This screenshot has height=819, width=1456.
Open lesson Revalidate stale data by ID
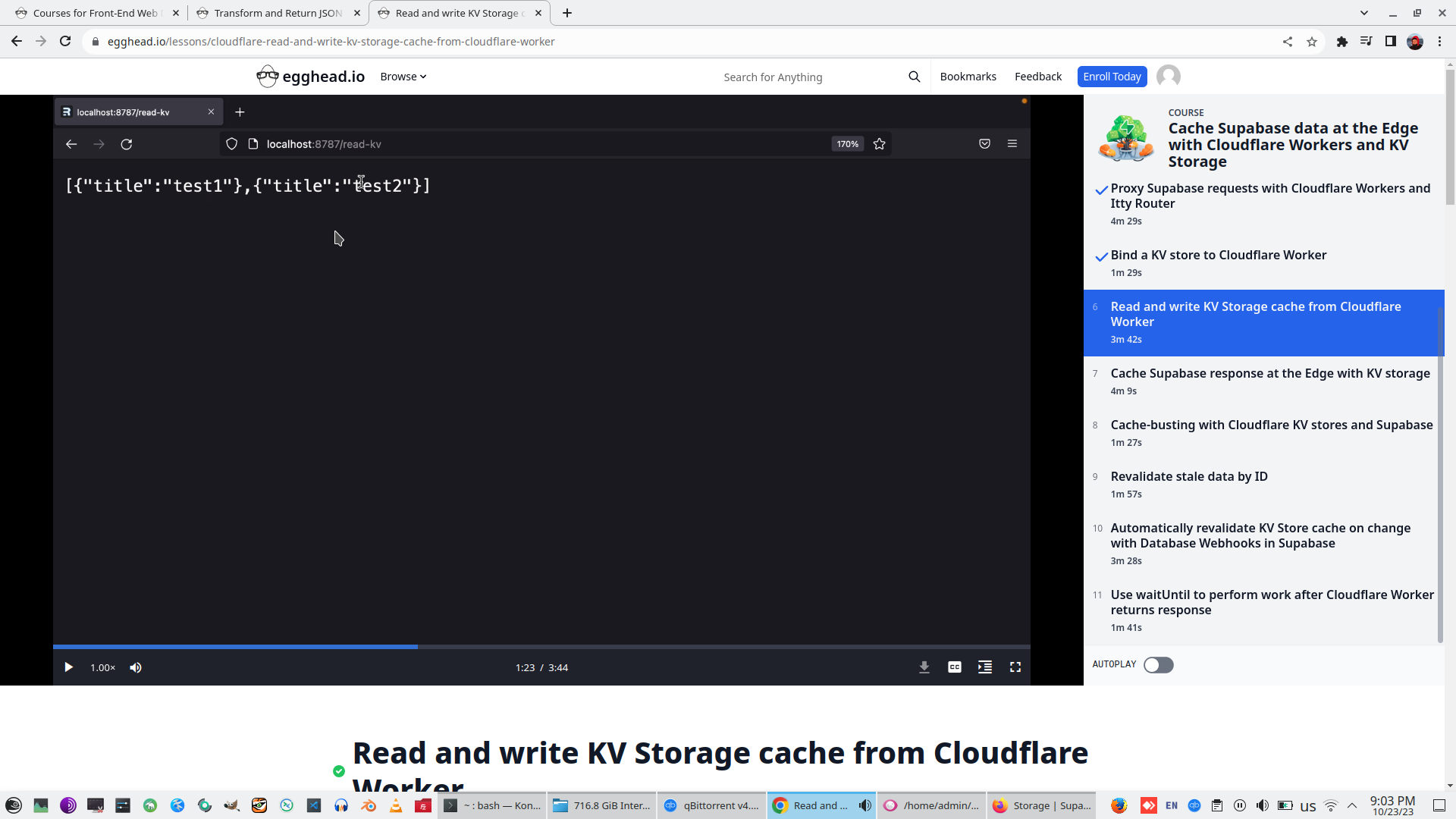click(x=1188, y=477)
